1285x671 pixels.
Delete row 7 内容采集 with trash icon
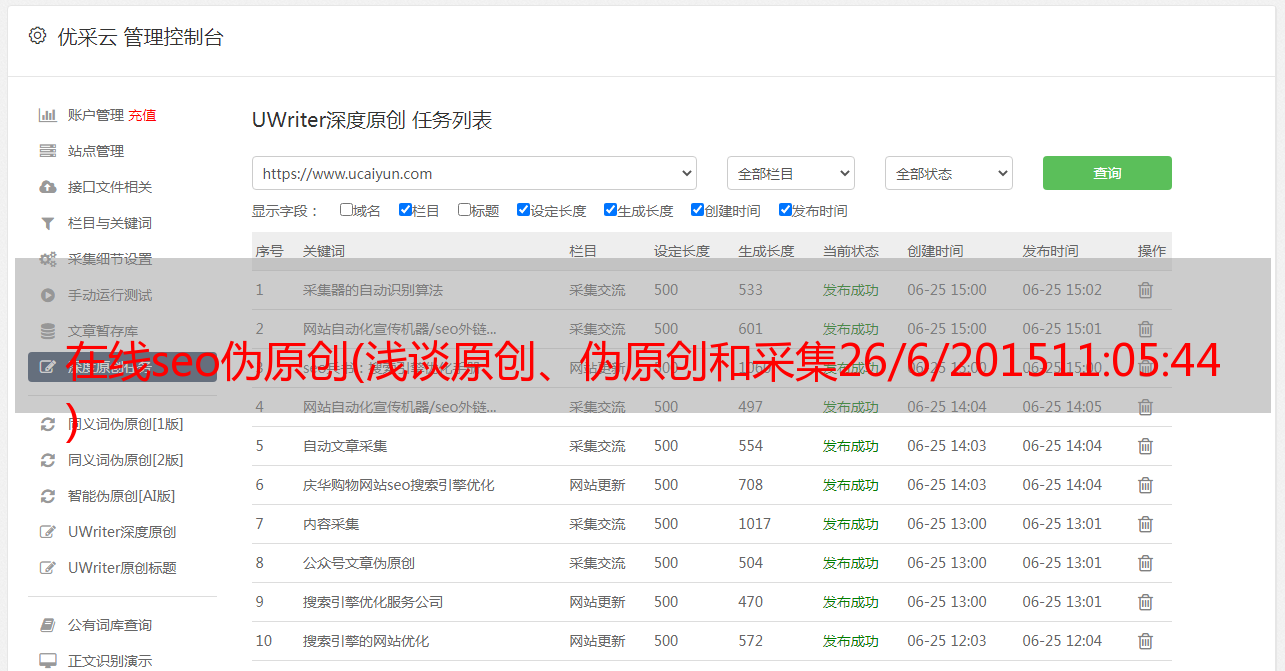point(1145,524)
